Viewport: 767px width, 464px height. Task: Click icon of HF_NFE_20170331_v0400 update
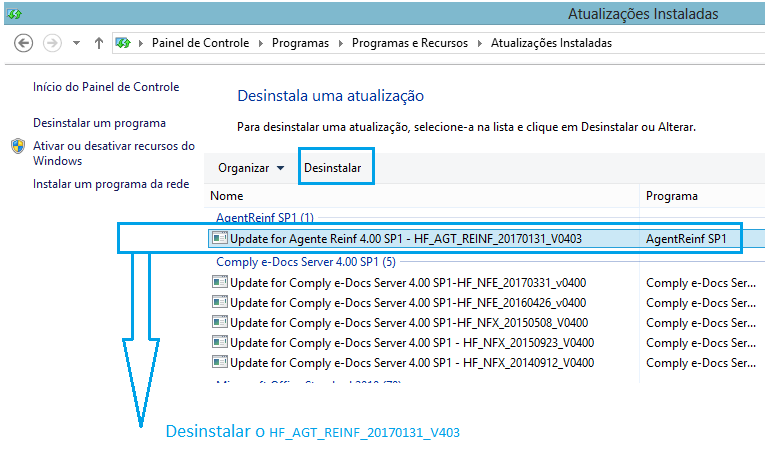coord(220,282)
